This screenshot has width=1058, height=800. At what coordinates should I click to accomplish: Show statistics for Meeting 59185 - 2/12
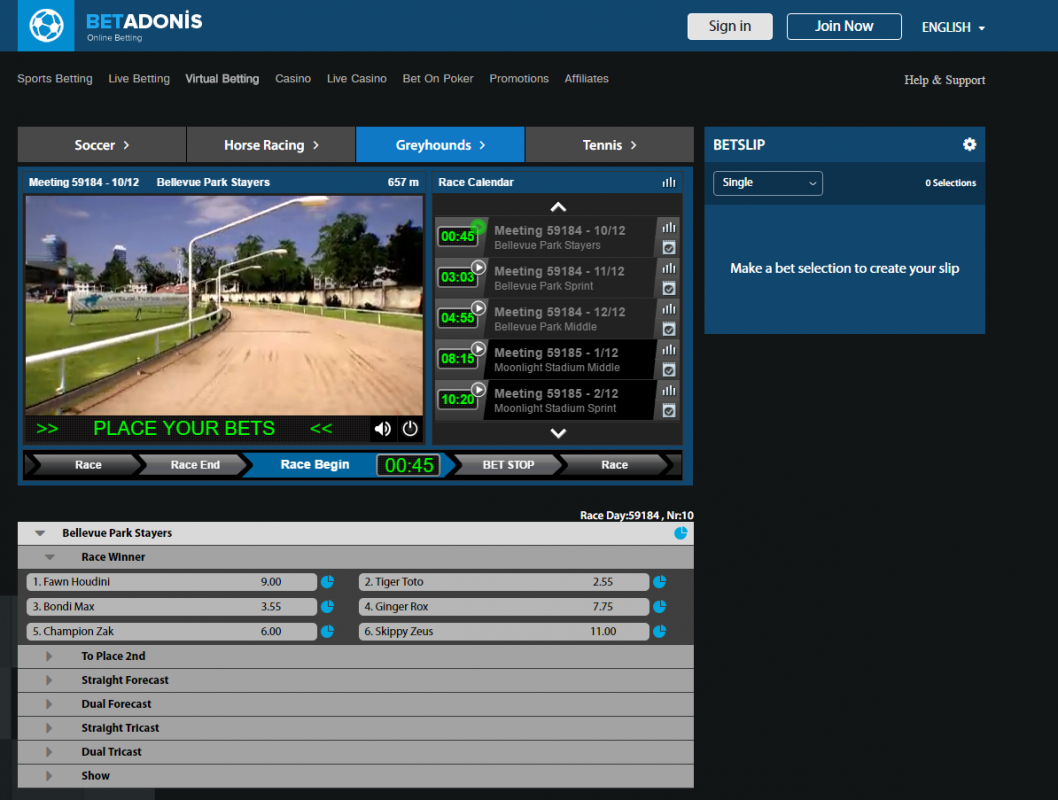tap(669, 390)
